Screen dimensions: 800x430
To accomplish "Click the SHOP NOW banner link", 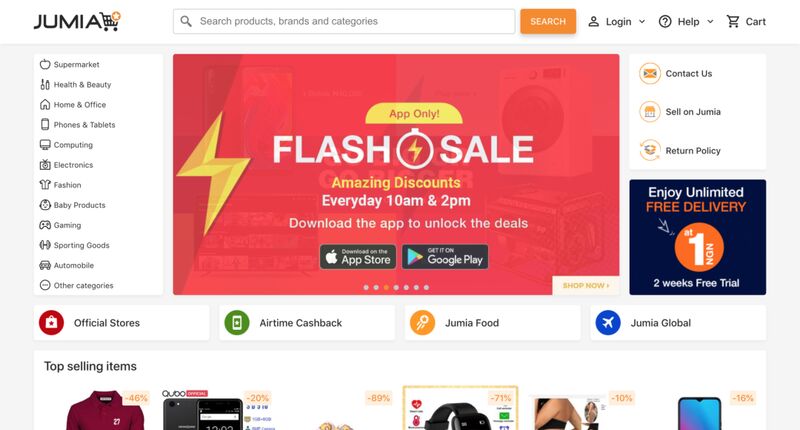I will [x=586, y=286].
